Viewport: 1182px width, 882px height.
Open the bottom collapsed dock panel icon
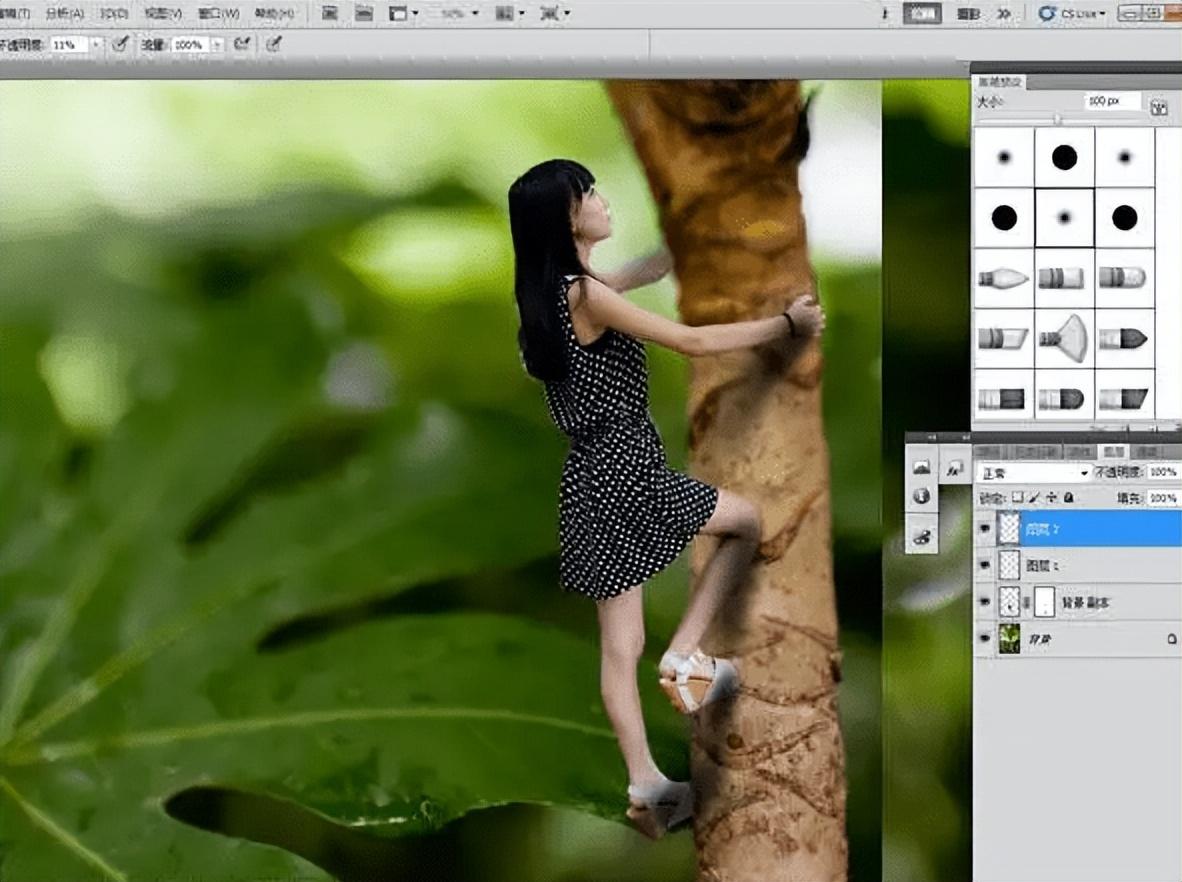pos(921,537)
